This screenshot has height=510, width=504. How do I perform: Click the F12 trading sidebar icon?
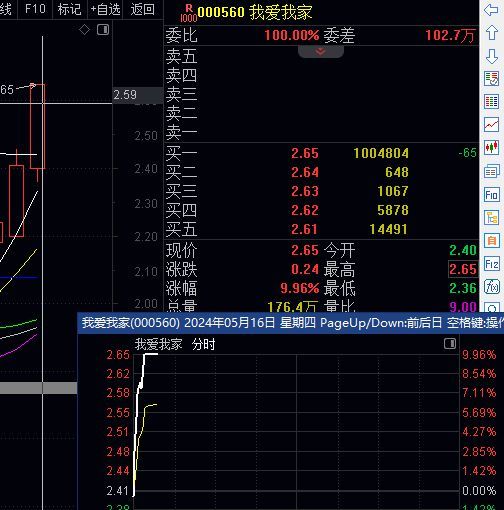(x=492, y=264)
